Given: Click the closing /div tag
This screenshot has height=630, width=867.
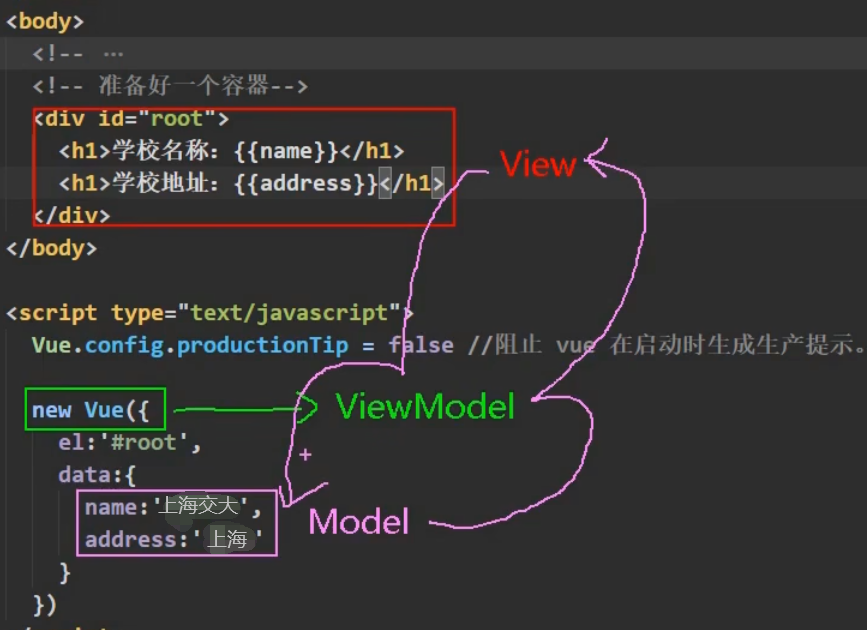Looking at the screenshot, I should point(72,215).
